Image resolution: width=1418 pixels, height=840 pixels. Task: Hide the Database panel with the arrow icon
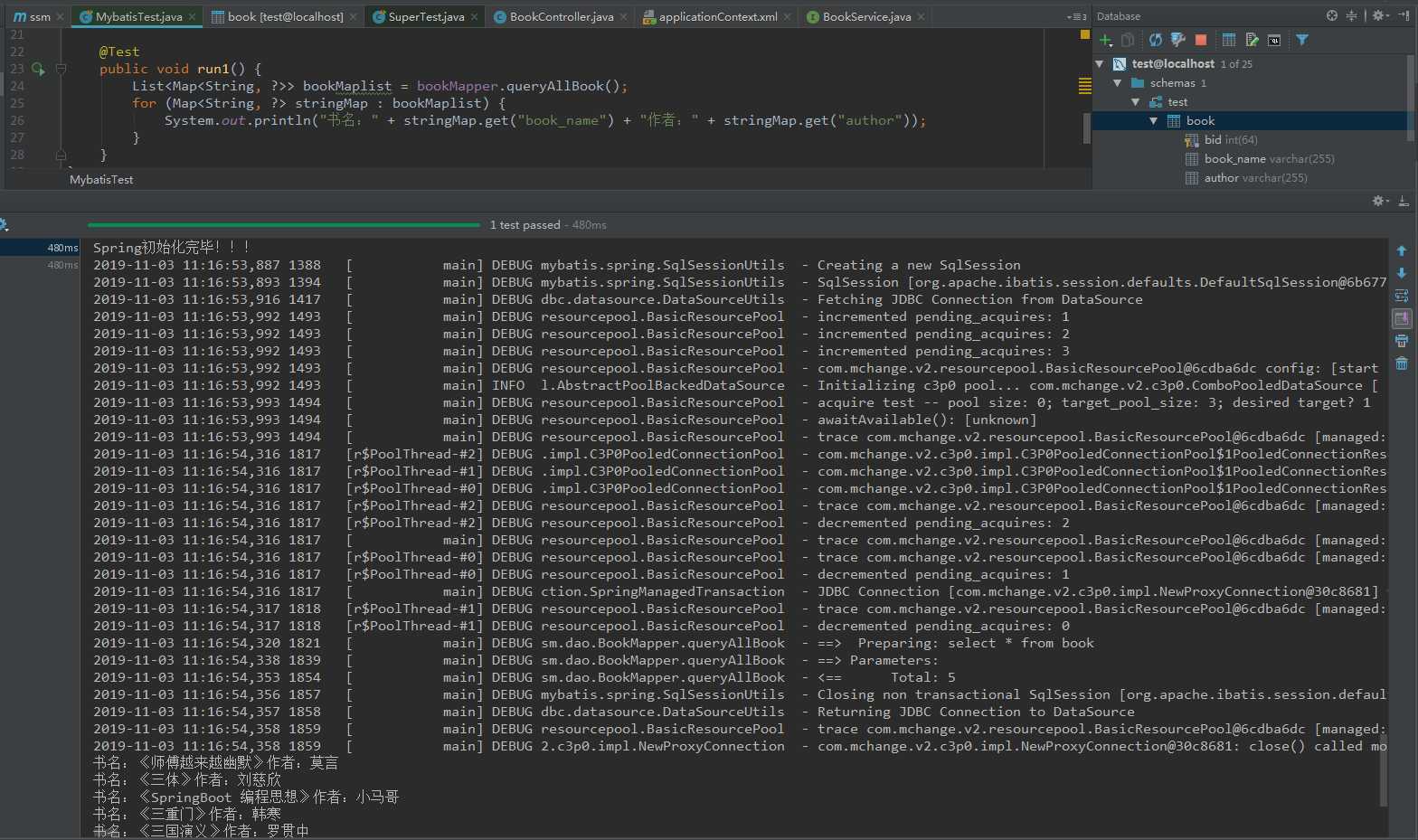pos(1404,15)
